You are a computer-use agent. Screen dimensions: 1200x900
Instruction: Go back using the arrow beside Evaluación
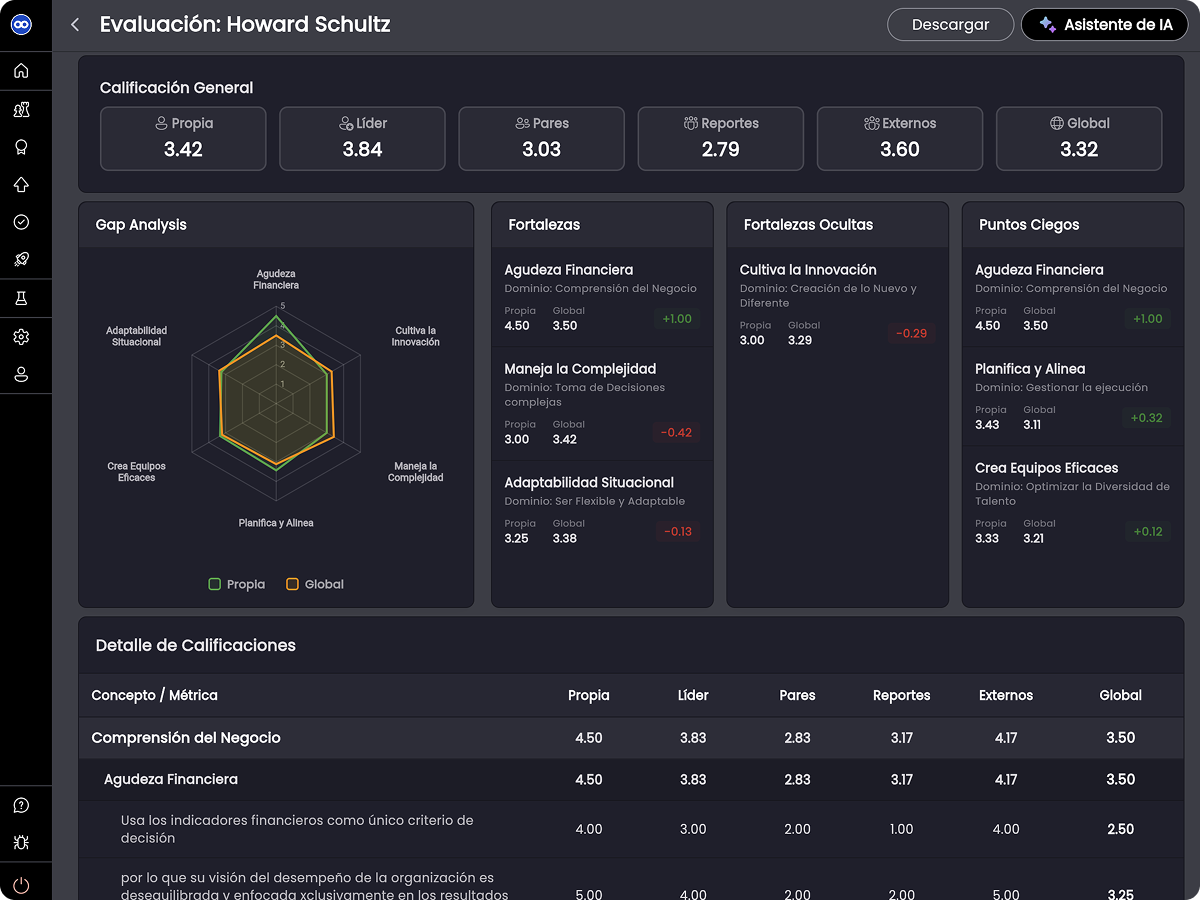coord(75,25)
